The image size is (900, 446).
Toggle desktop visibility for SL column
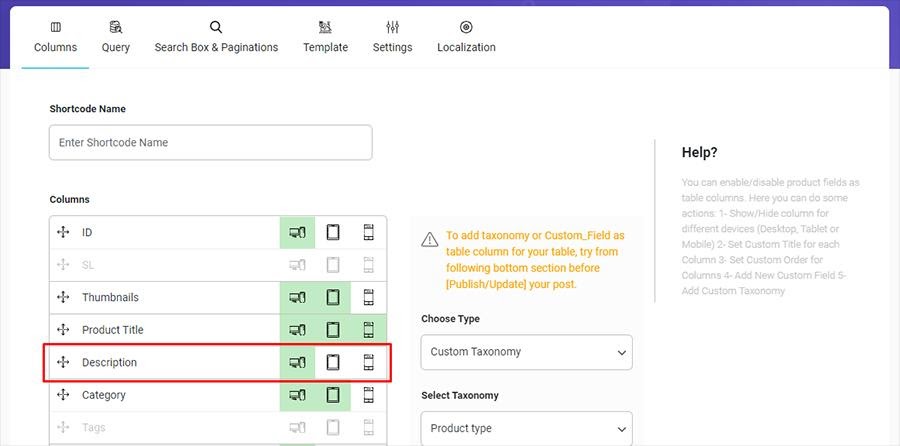pyautogui.click(x=297, y=265)
